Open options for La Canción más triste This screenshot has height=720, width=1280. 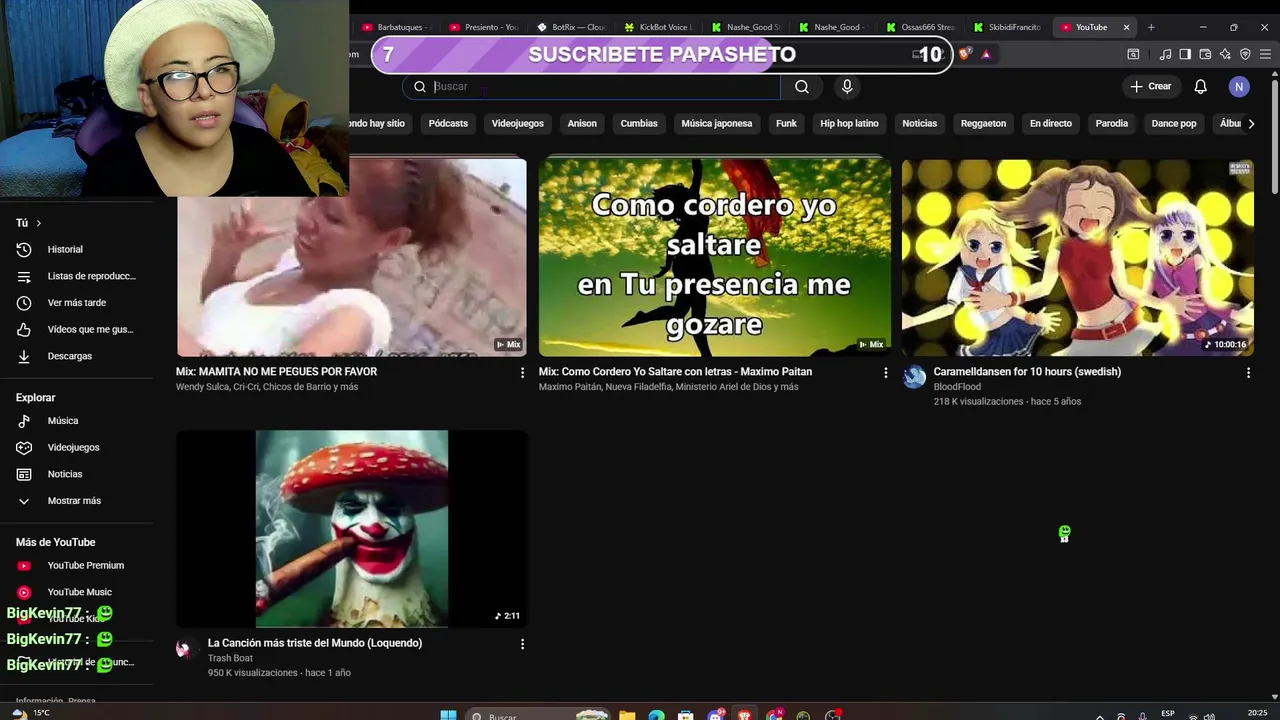522,644
